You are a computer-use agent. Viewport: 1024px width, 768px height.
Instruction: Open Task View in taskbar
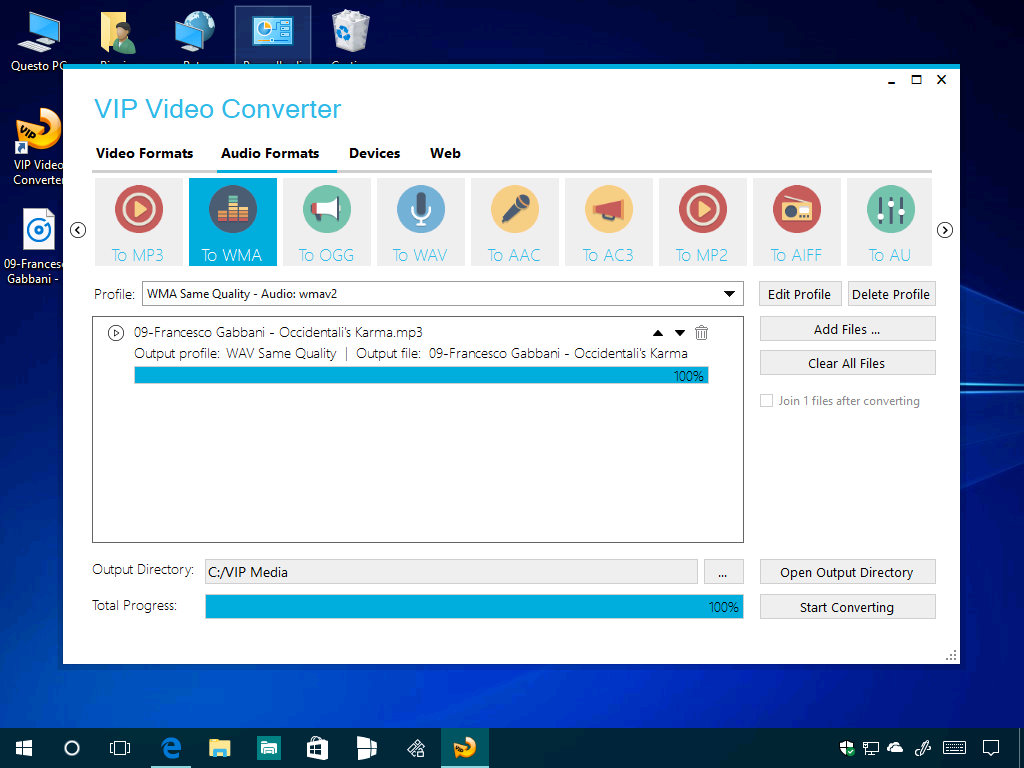point(120,748)
